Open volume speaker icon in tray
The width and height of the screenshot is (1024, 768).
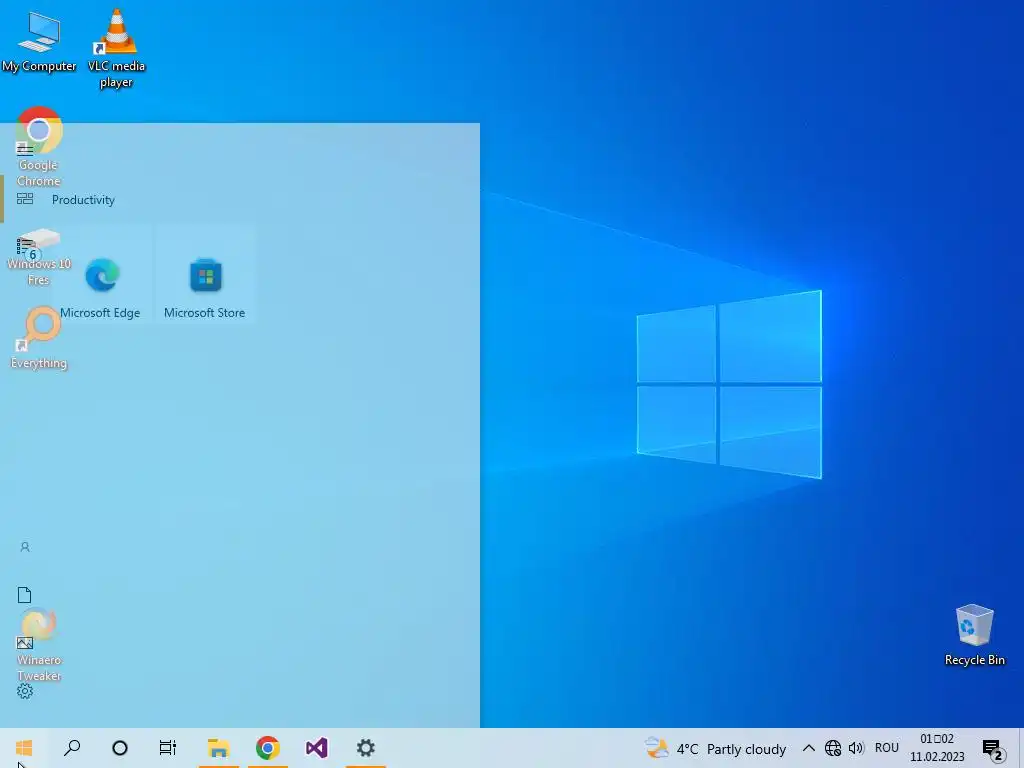click(856, 748)
